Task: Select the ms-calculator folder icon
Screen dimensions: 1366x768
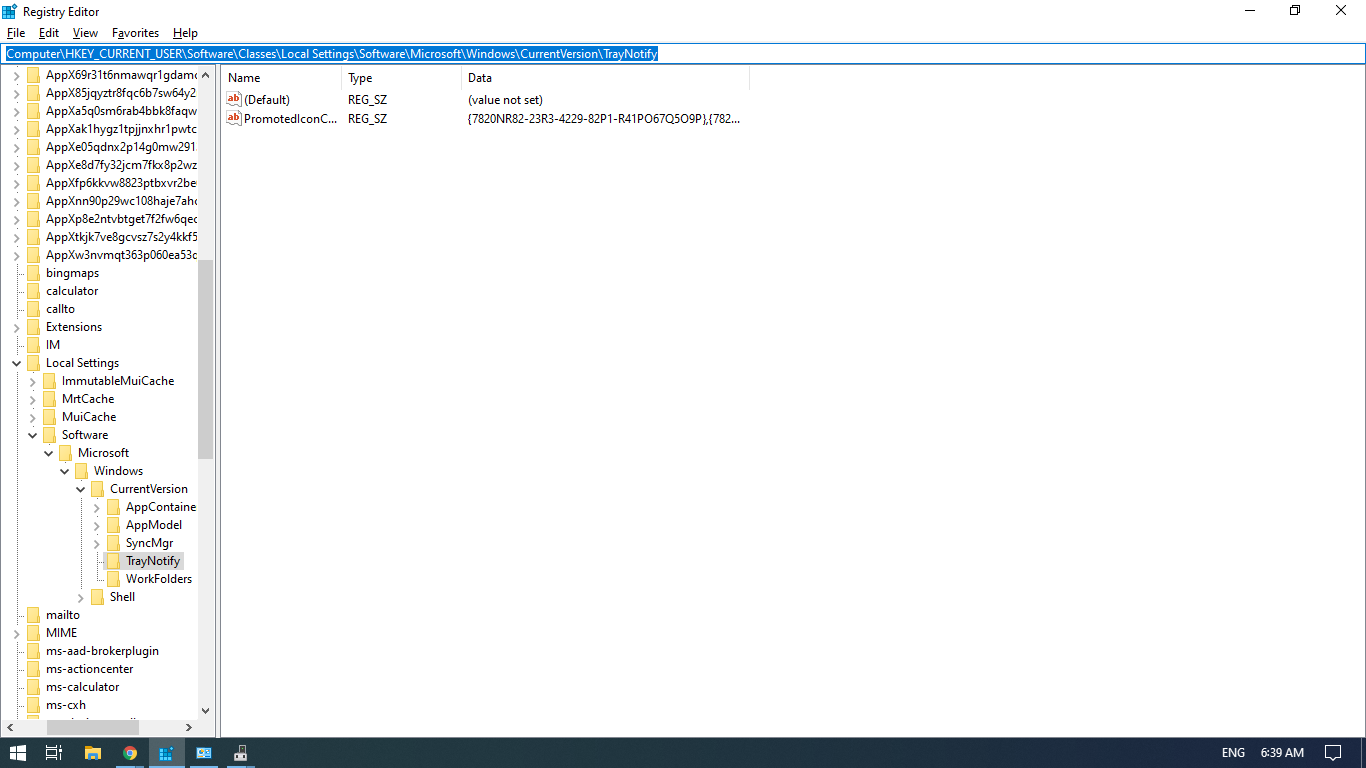Action: click(33, 687)
